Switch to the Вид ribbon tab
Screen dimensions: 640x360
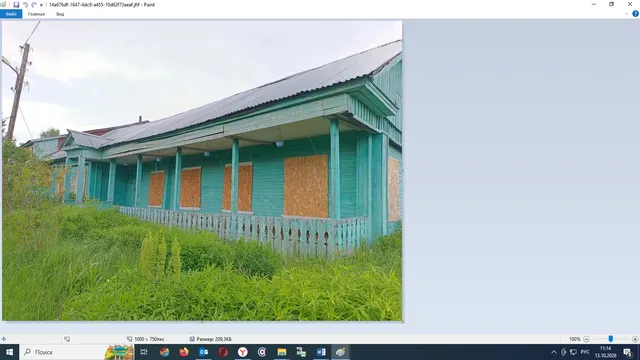[x=60, y=14]
